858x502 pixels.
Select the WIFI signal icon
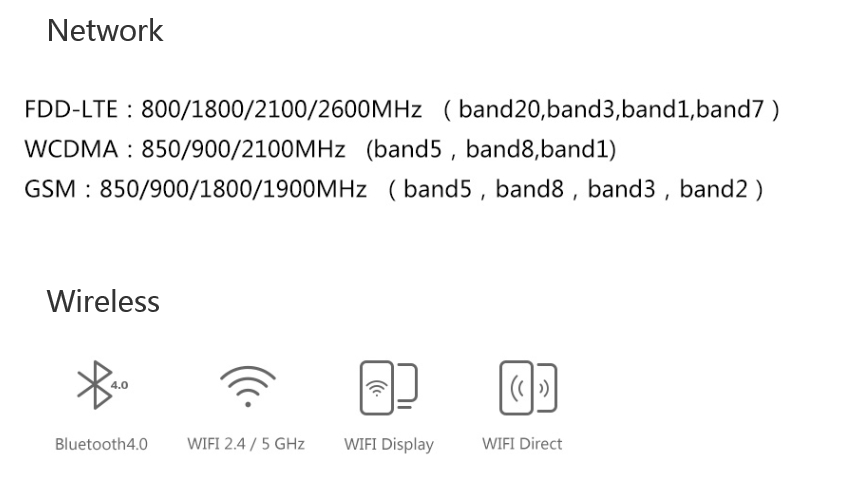point(248,386)
